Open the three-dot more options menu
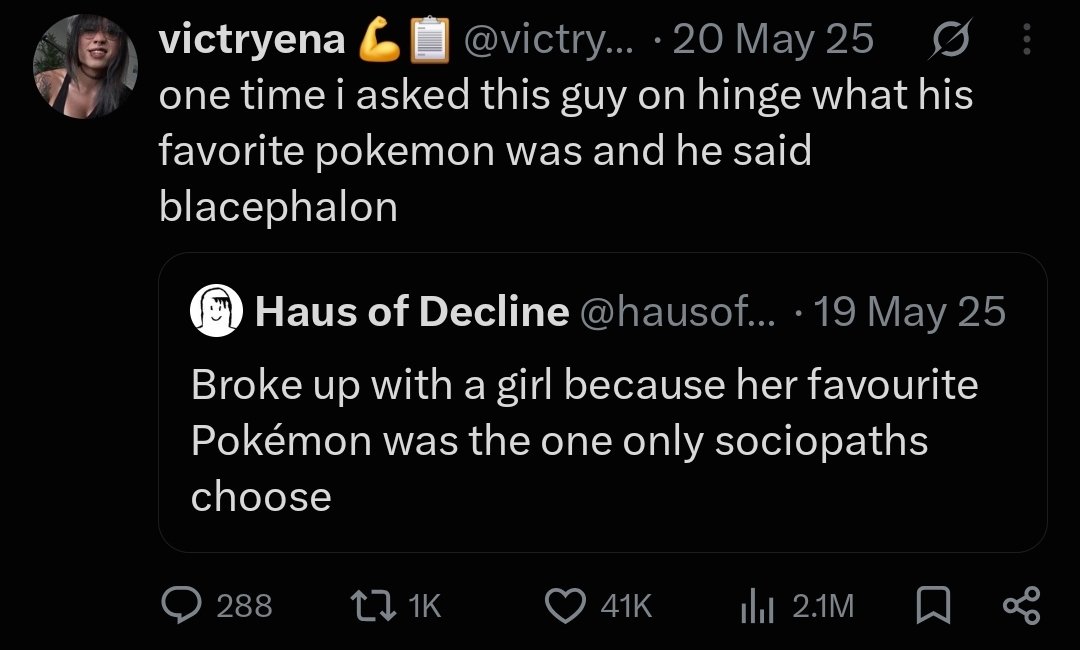The image size is (1080, 650). pos(1026,39)
